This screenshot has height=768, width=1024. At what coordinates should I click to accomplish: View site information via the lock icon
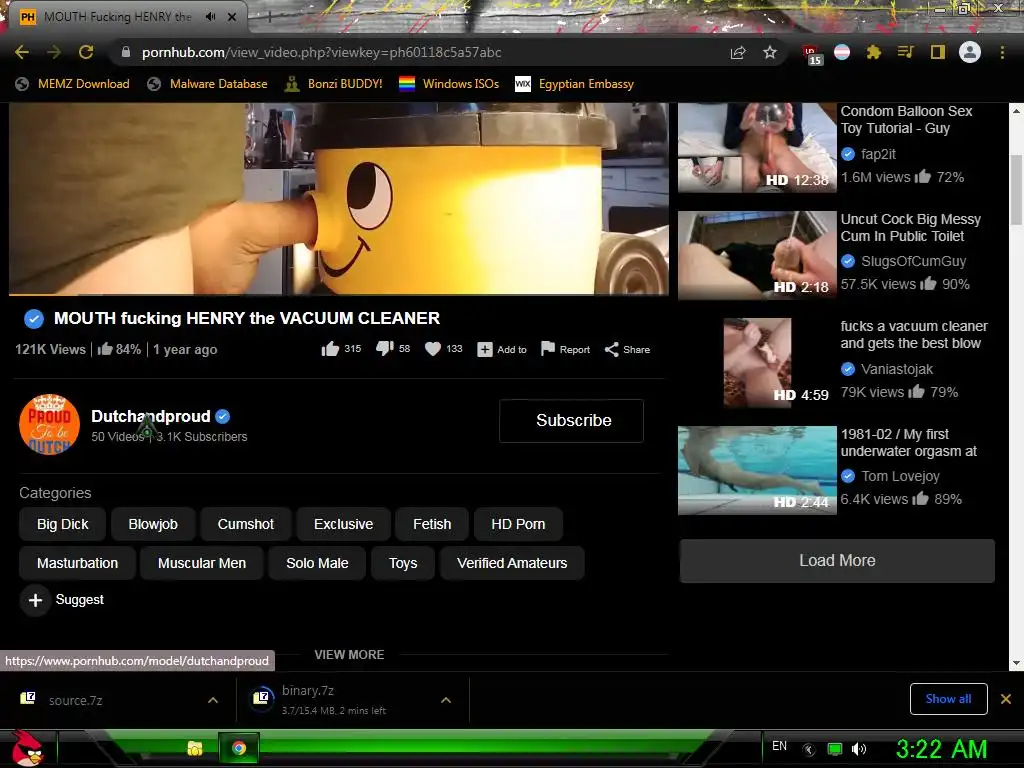pos(126,52)
